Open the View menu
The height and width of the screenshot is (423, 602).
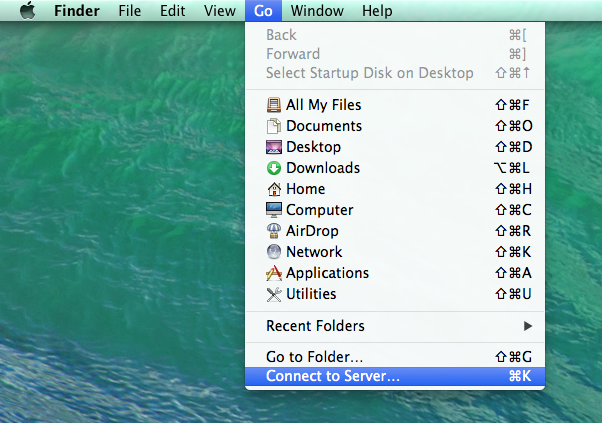220,11
